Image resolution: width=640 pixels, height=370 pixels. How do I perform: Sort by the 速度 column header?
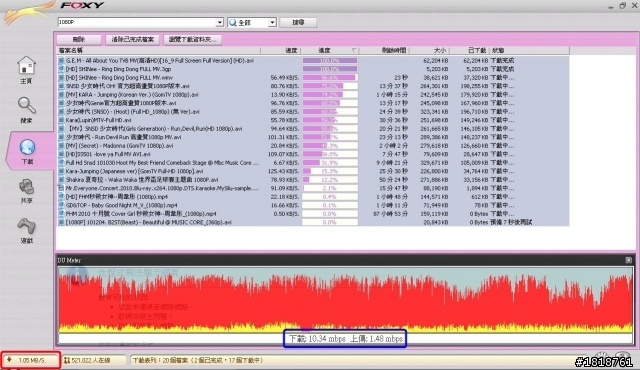(281, 51)
